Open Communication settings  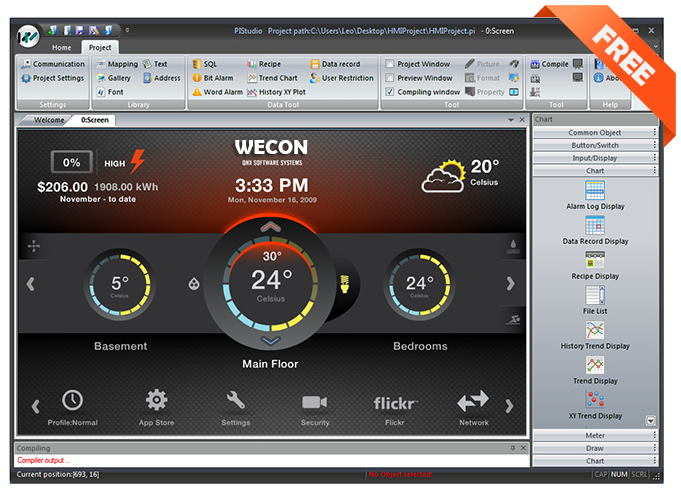pyautogui.click(x=53, y=64)
